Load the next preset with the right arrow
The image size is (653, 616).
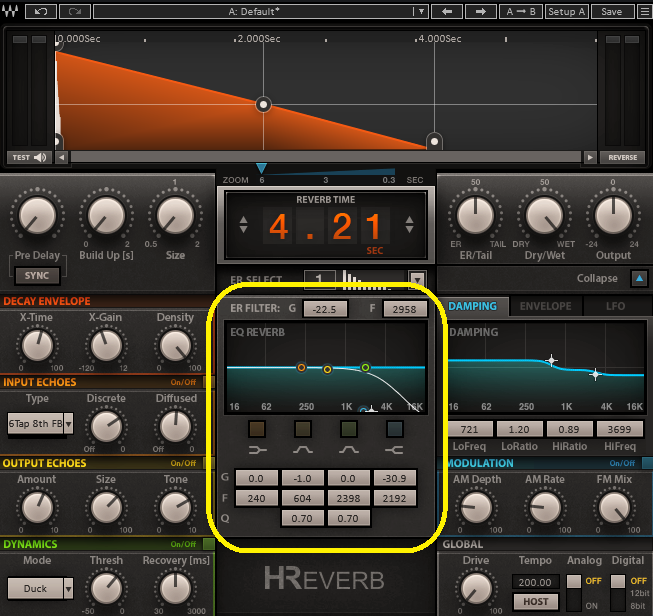(481, 11)
